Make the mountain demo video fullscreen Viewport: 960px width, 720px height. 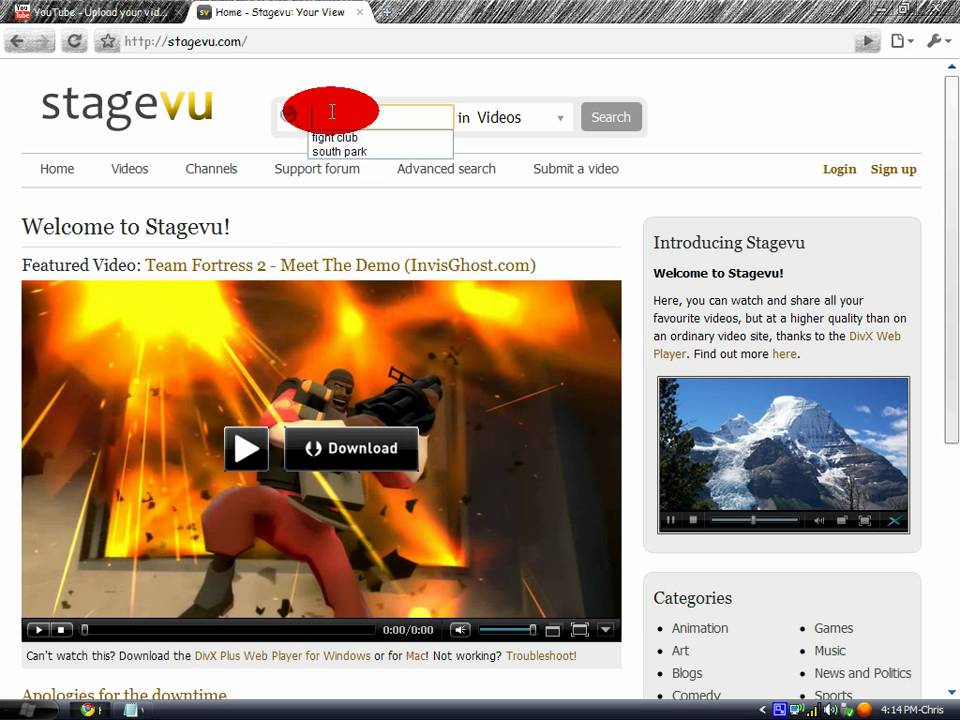(864, 520)
